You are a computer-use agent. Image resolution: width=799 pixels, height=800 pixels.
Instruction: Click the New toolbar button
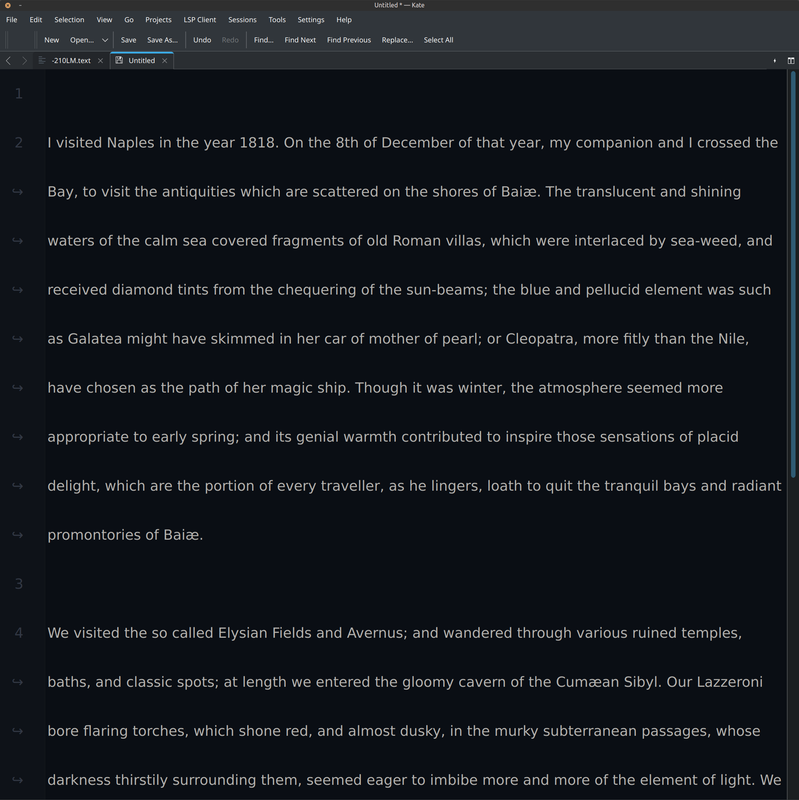pyautogui.click(x=51, y=40)
